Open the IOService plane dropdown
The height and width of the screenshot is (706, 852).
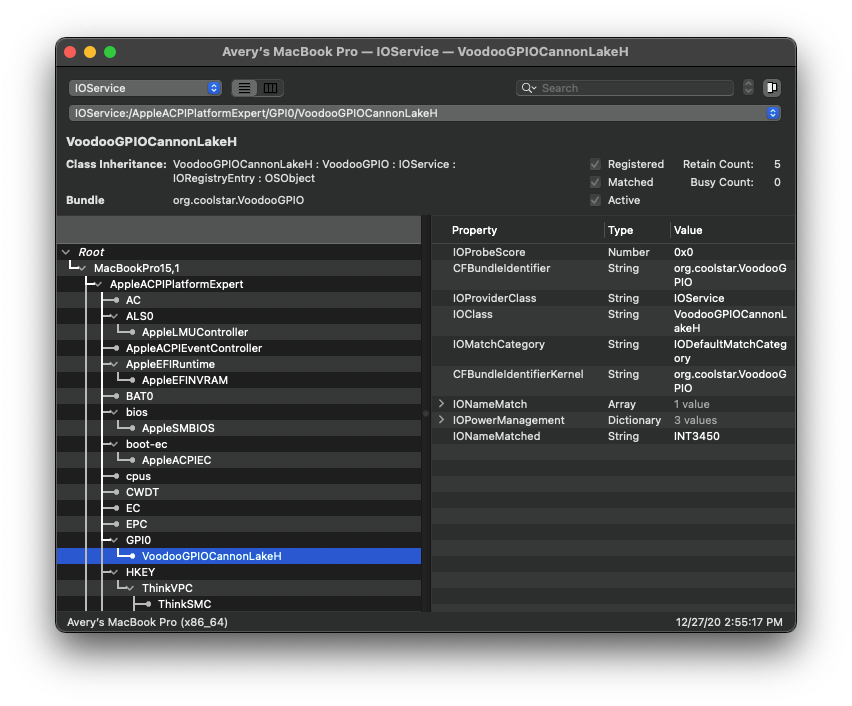[x=145, y=88]
